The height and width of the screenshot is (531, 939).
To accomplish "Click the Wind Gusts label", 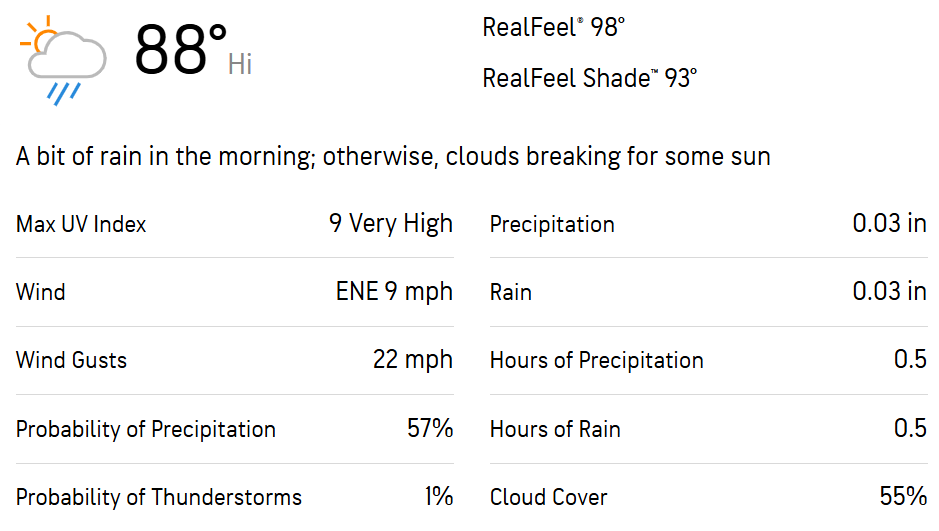I will tap(71, 360).
